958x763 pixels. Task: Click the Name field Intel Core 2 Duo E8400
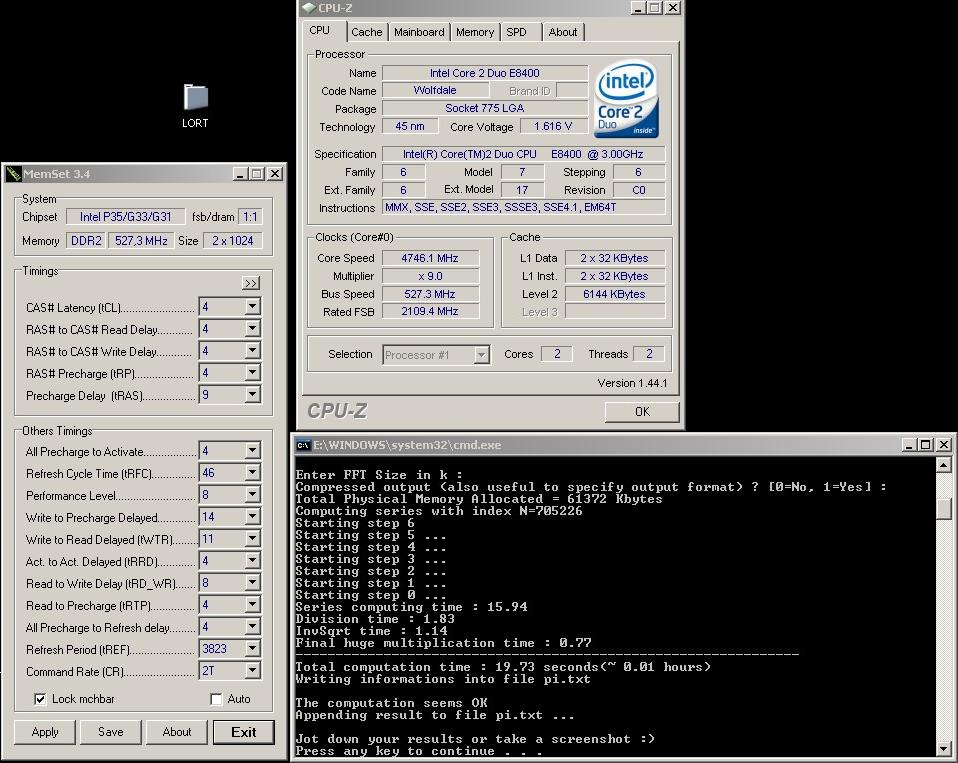pyautogui.click(x=484, y=73)
